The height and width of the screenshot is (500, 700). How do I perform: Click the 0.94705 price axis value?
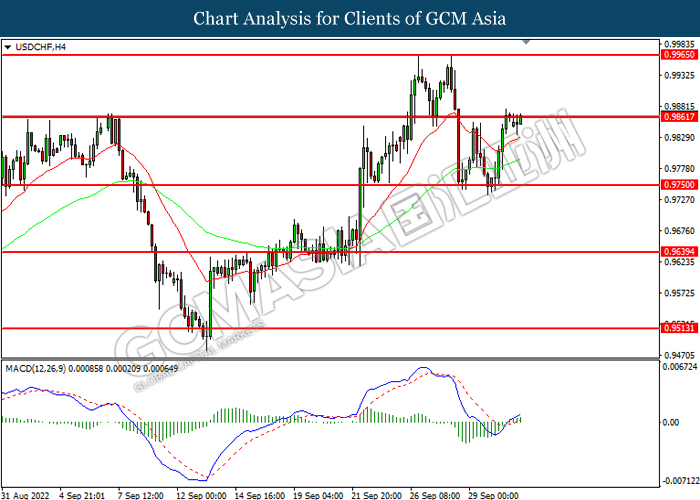[x=679, y=355]
